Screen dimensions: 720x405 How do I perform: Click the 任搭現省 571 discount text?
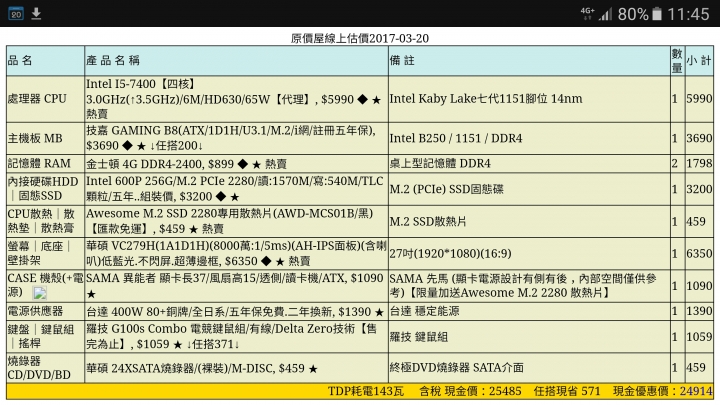(x=567, y=391)
